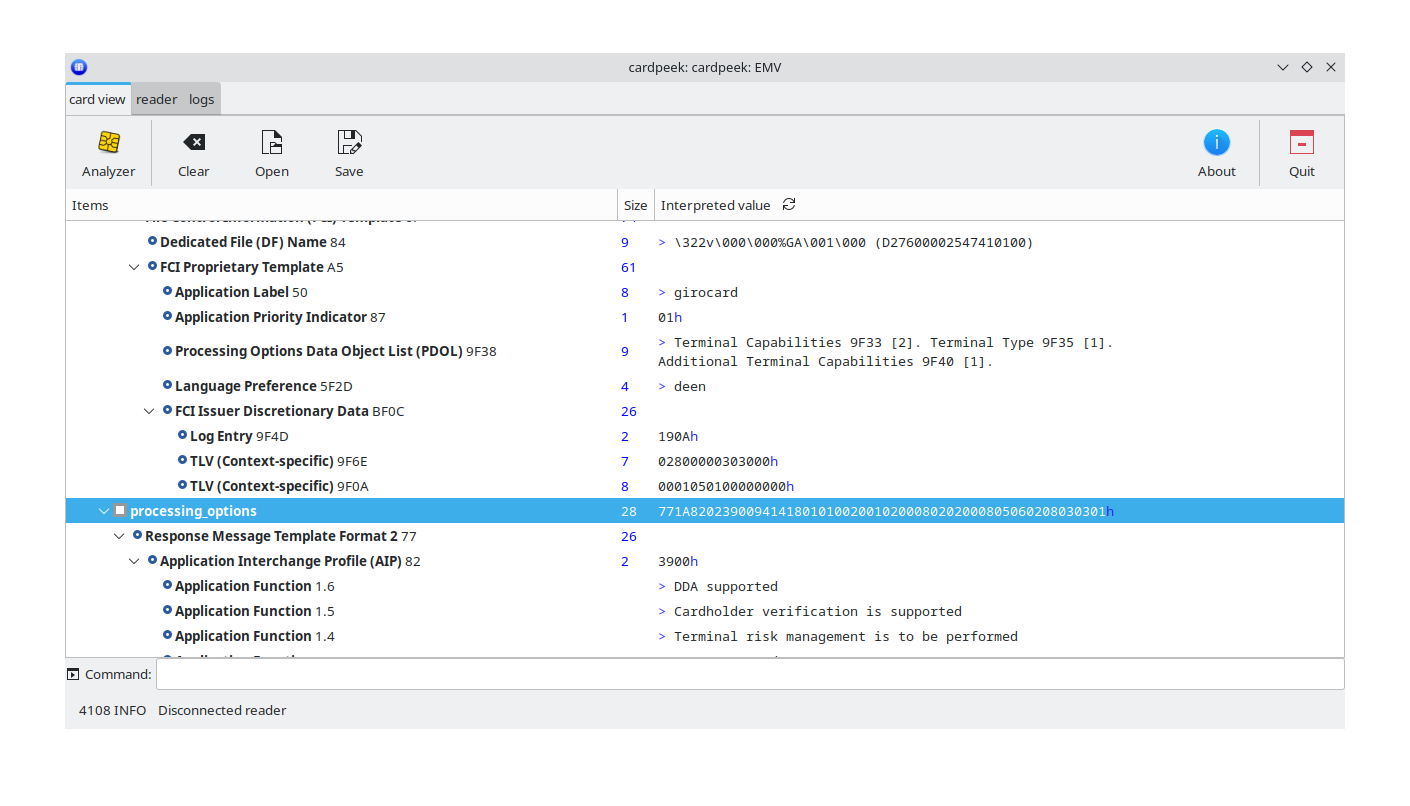Click the cardpeek app icon in title bar
The image size is (1410, 806).
click(x=79, y=68)
